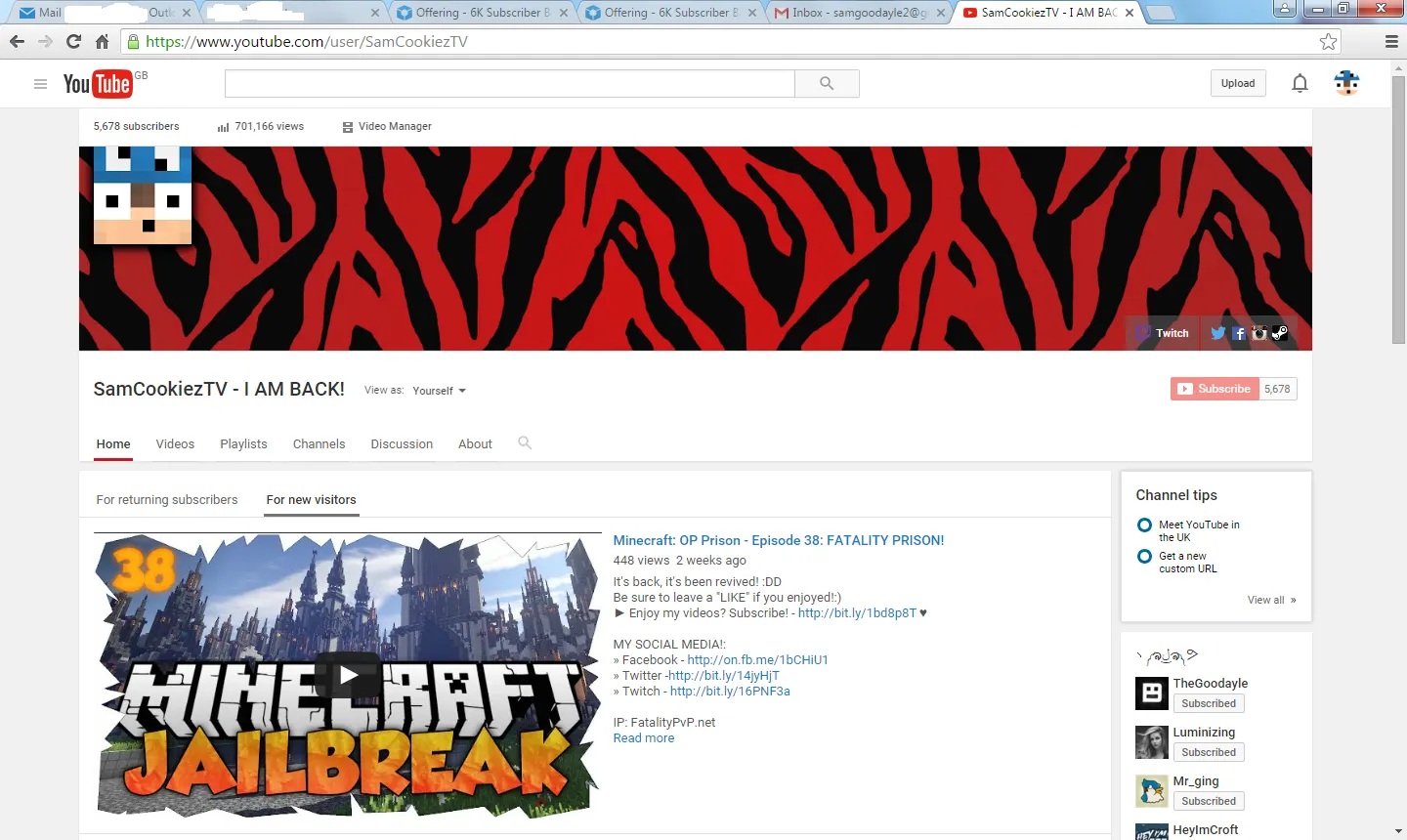Switch to the Mail browser tab
Image resolution: width=1407 pixels, height=840 pixels.
(106, 13)
